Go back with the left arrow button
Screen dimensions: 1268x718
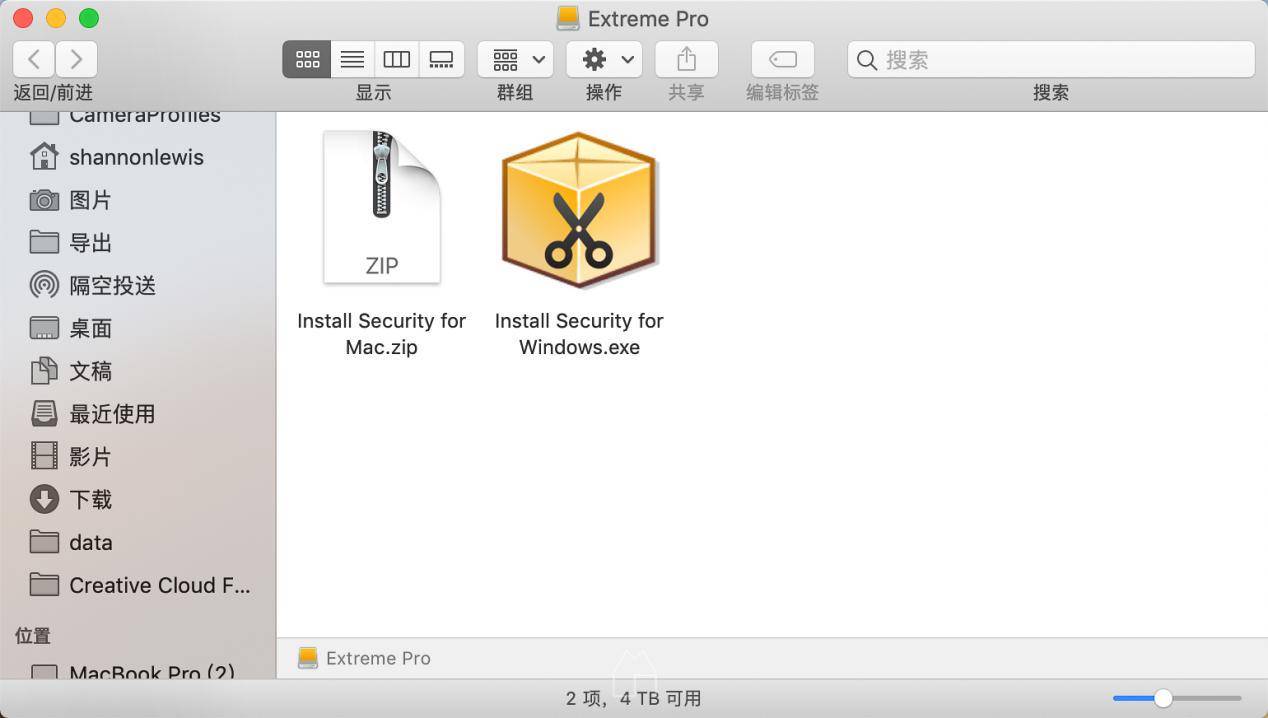pos(34,59)
